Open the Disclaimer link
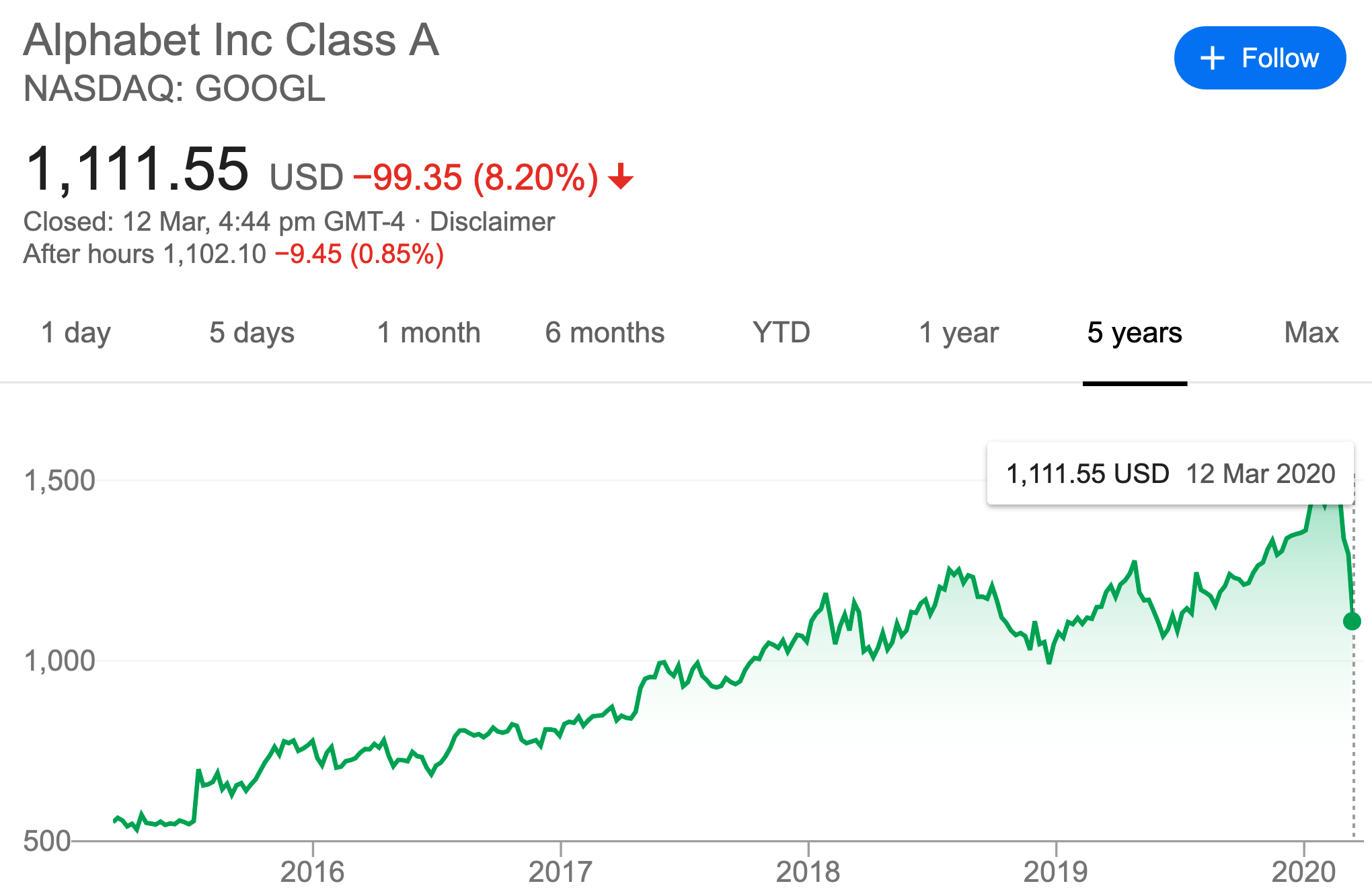This screenshot has height=896, width=1372. pyautogui.click(x=492, y=221)
